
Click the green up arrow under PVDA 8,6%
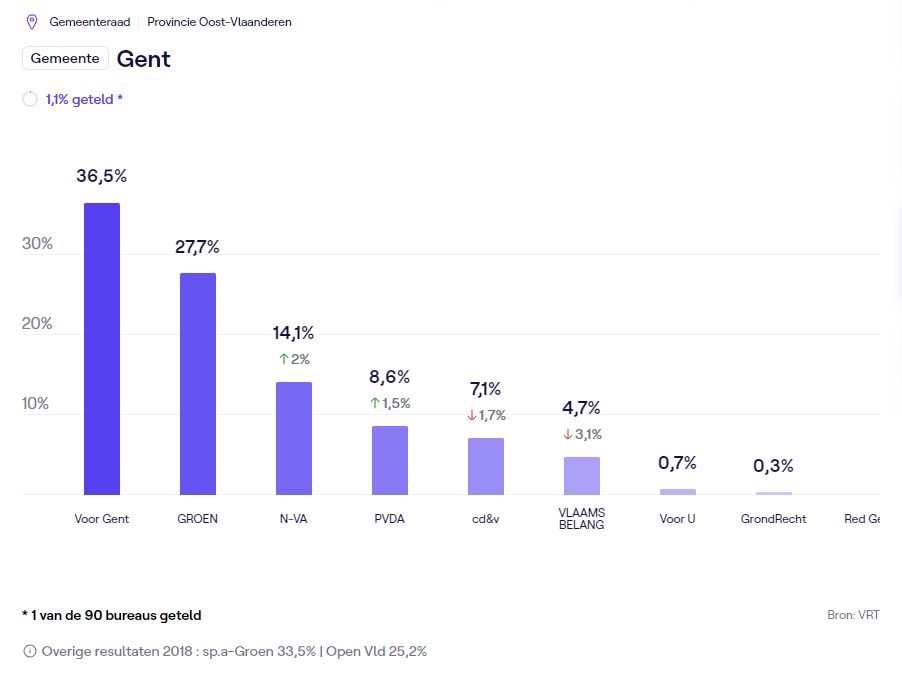[375, 403]
